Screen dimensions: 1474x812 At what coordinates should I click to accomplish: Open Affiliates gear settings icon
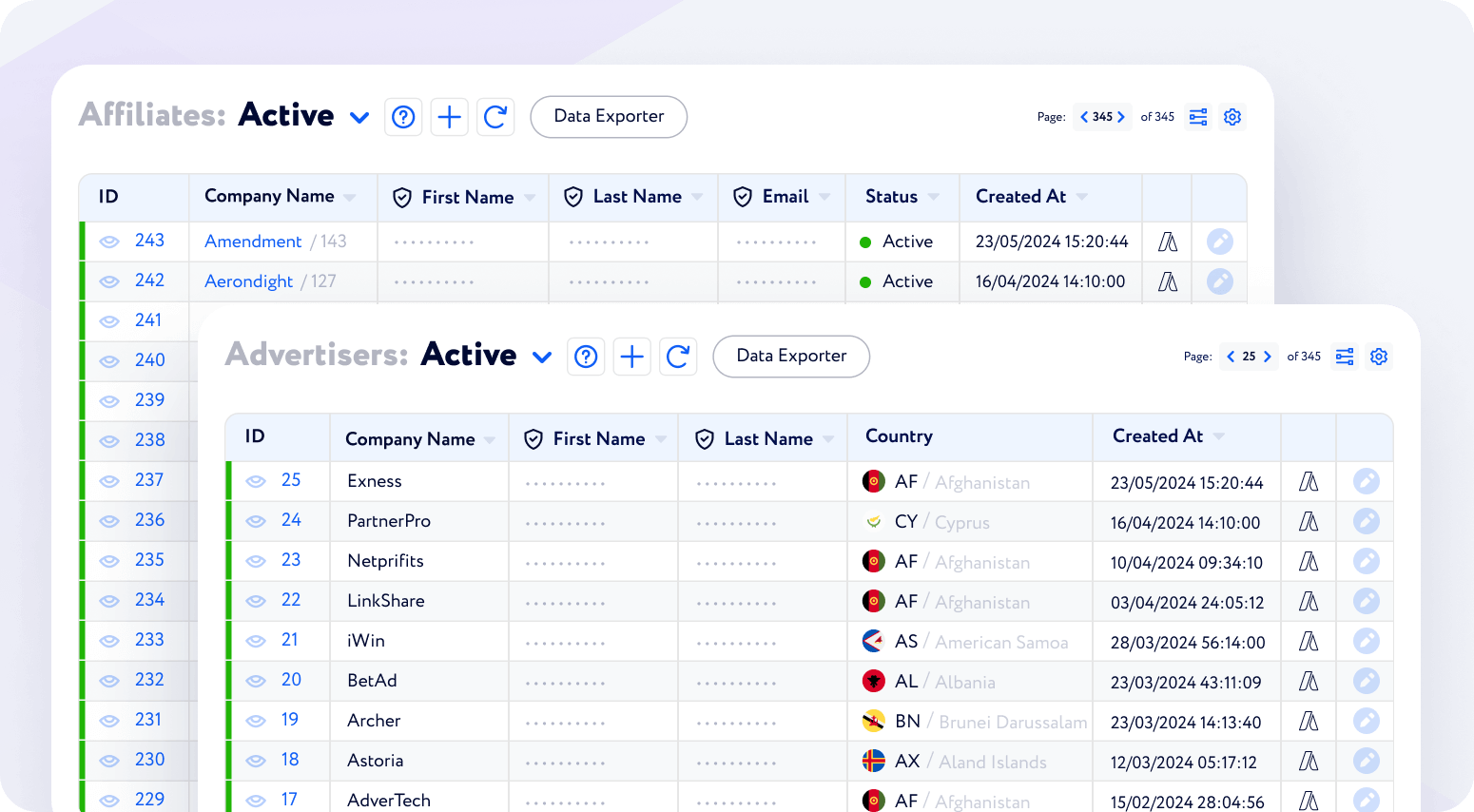tap(1232, 117)
